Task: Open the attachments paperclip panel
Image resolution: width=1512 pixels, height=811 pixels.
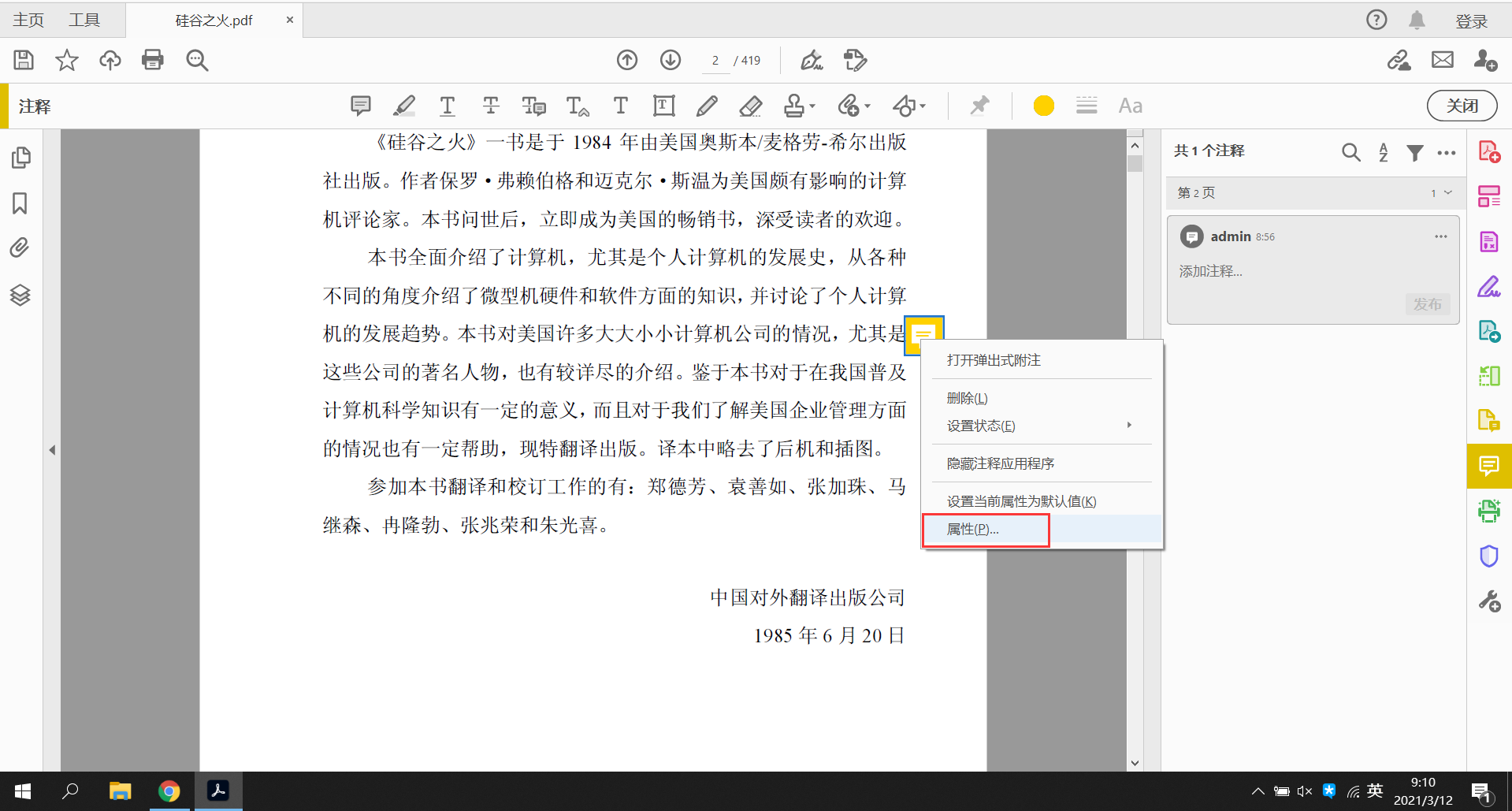Action: 20,248
